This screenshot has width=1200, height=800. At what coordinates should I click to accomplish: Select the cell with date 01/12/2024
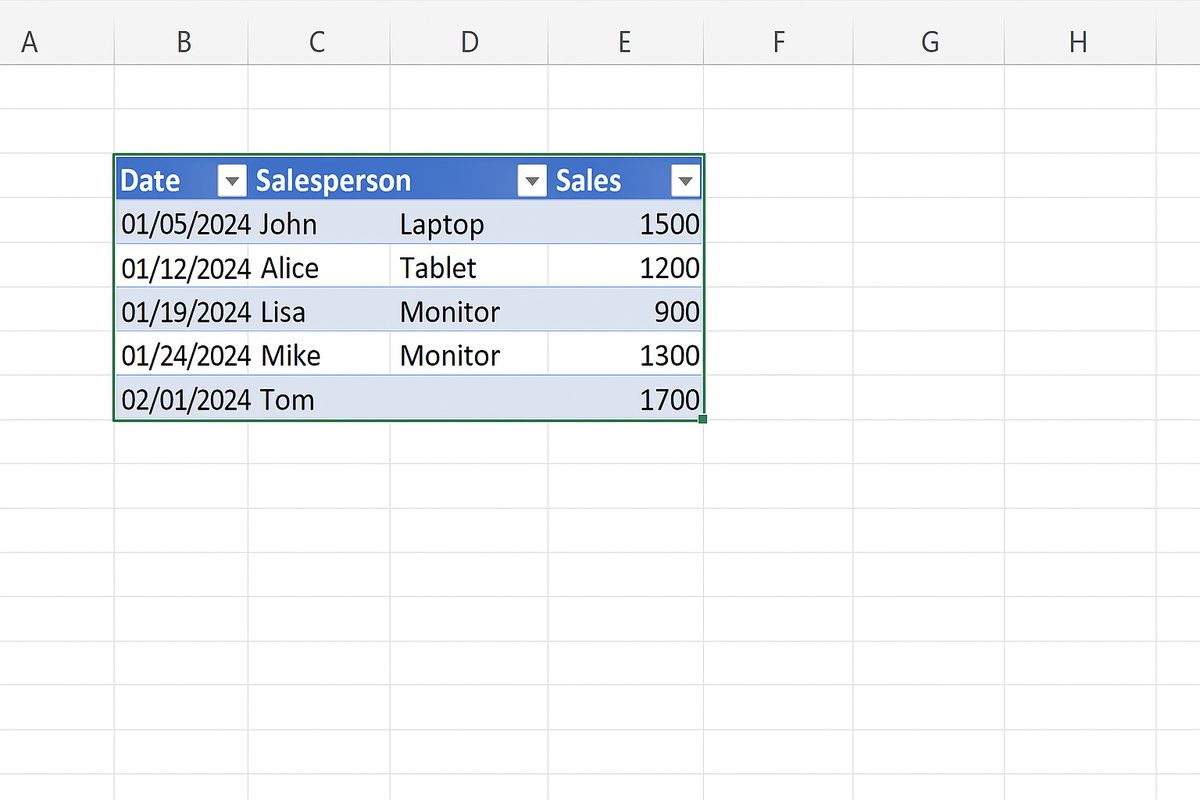click(182, 267)
